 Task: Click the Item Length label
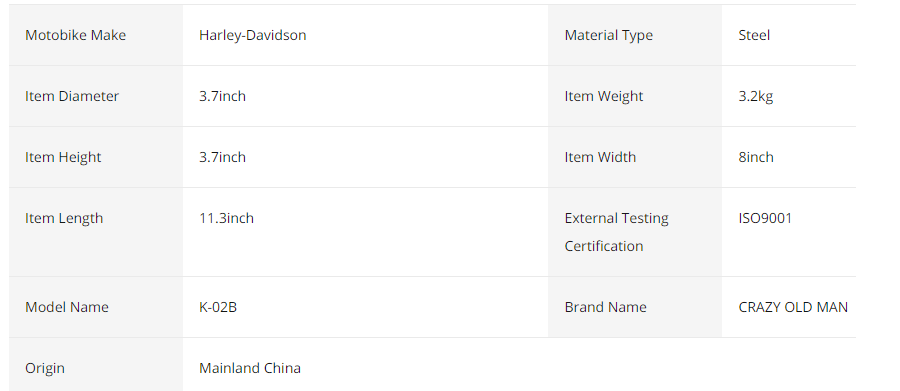pos(64,218)
